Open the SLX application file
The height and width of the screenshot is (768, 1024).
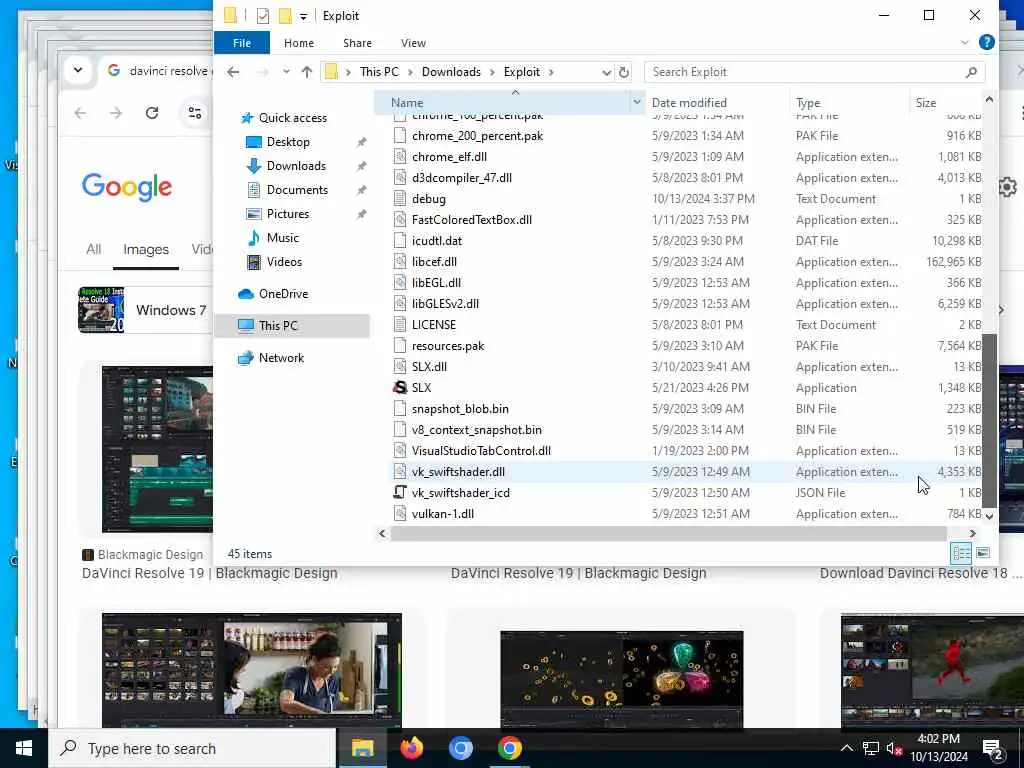click(x=421, y=387)
